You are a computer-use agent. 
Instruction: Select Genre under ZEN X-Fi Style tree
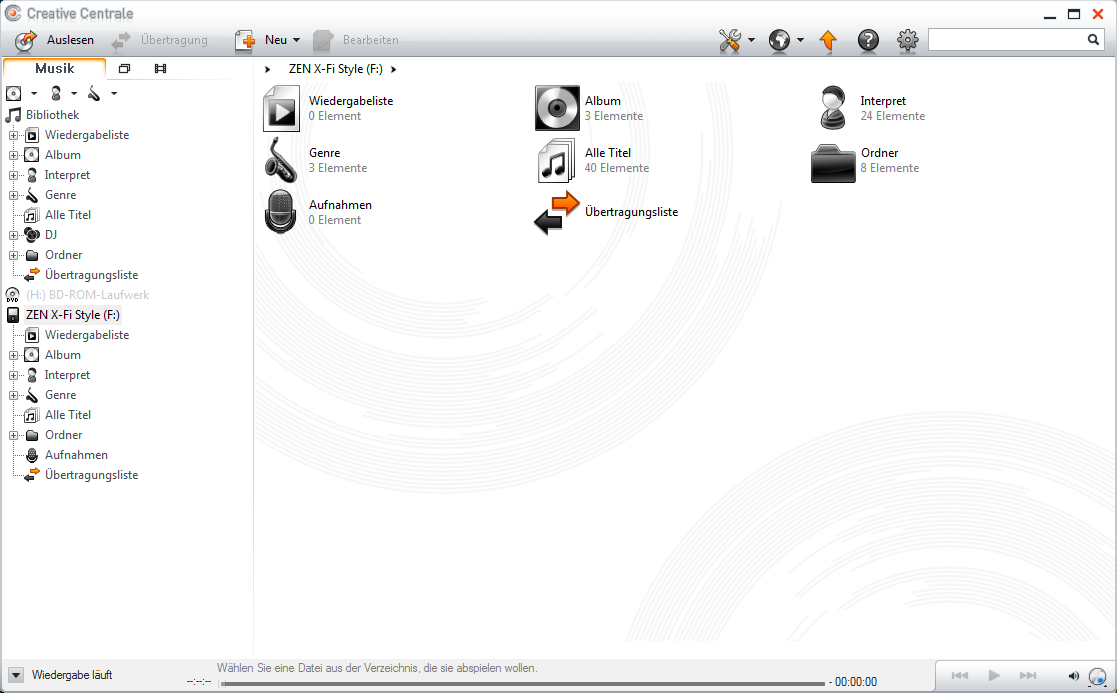[61, 395]
